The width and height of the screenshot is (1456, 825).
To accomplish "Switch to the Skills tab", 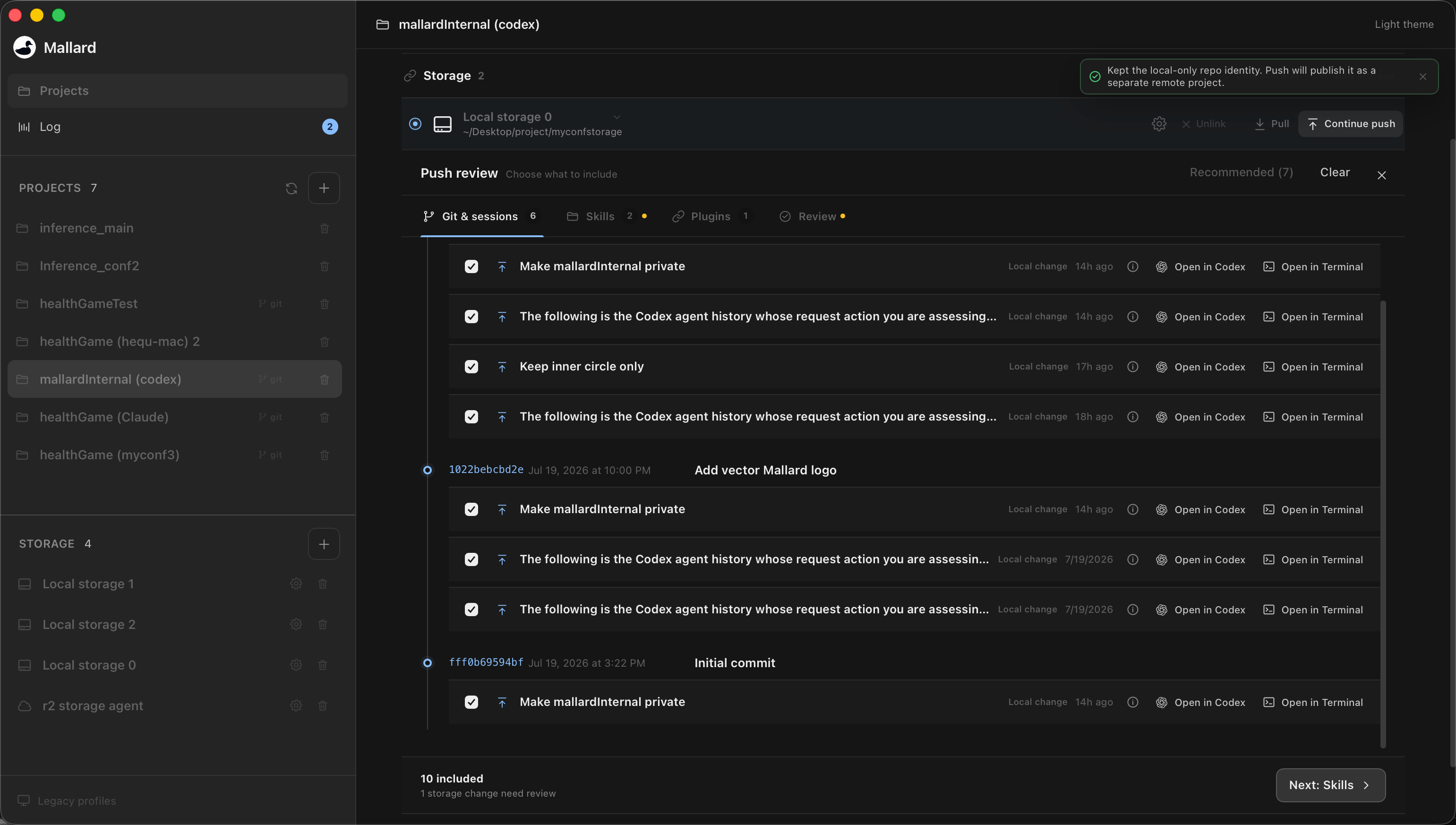I will click(607, 216).
